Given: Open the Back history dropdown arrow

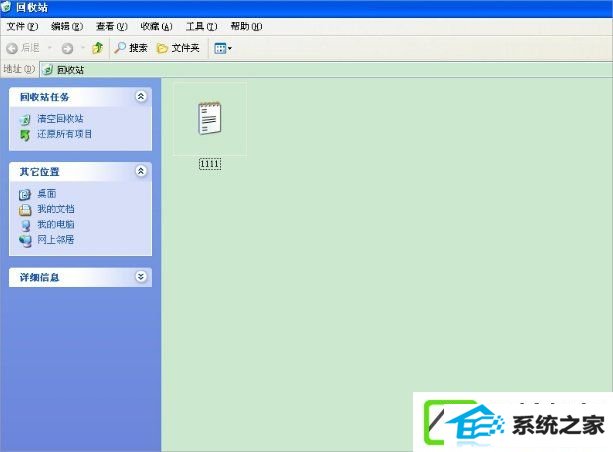Looking at the screenshot, I should 50,48.
